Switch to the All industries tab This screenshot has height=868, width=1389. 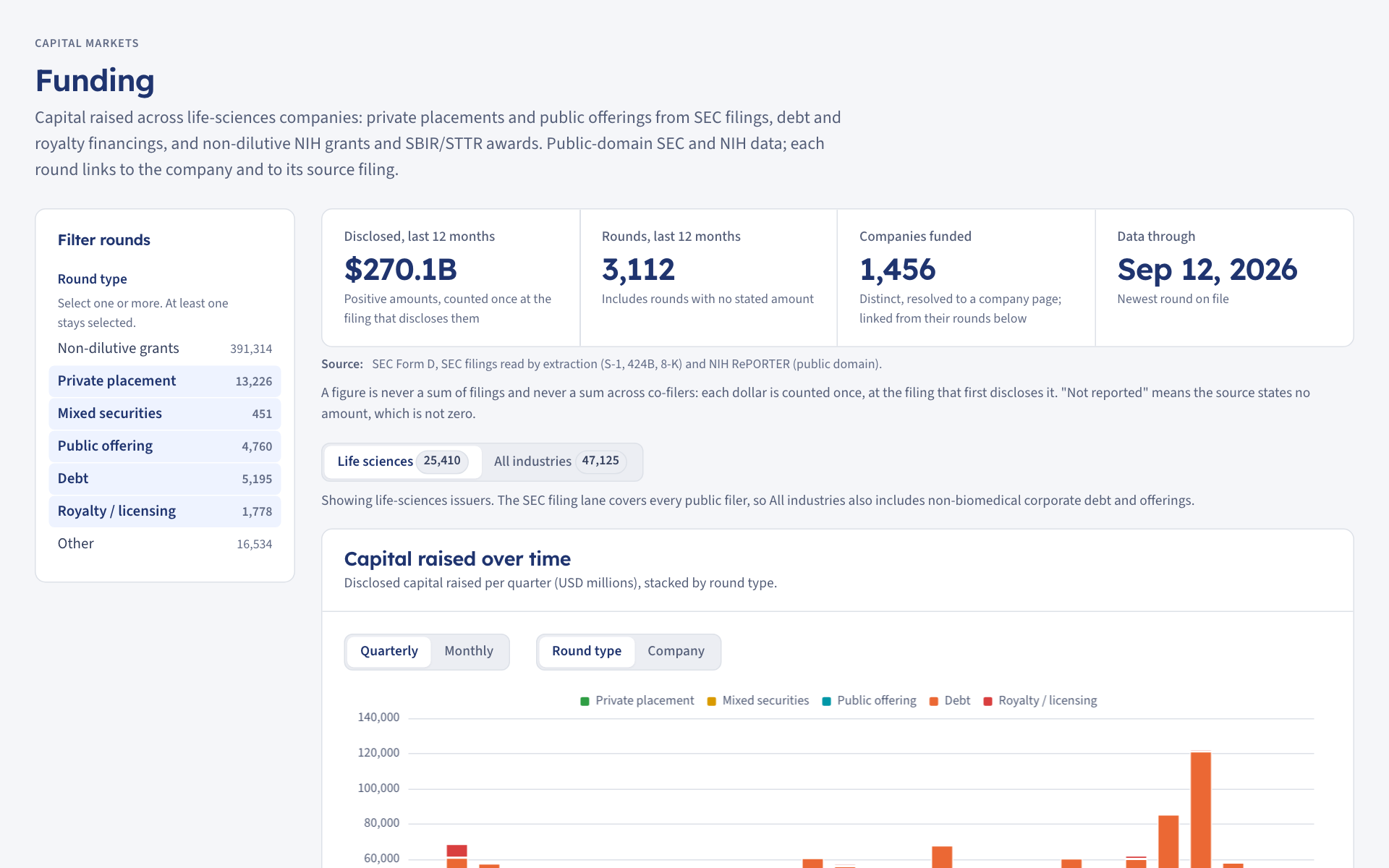pos(560,461)
